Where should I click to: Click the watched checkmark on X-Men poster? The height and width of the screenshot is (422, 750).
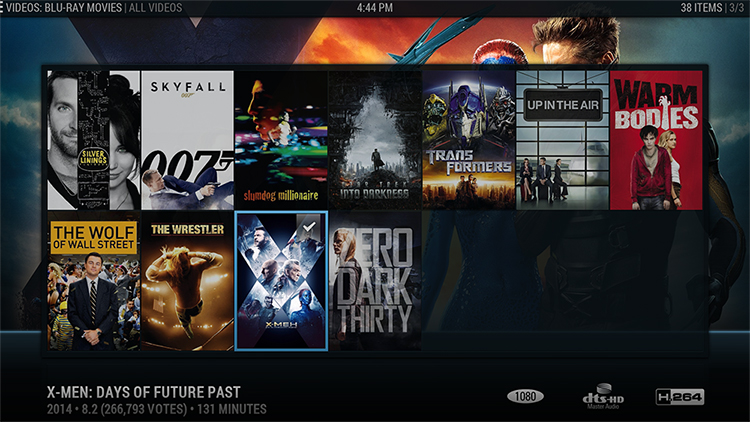[309, 225]
